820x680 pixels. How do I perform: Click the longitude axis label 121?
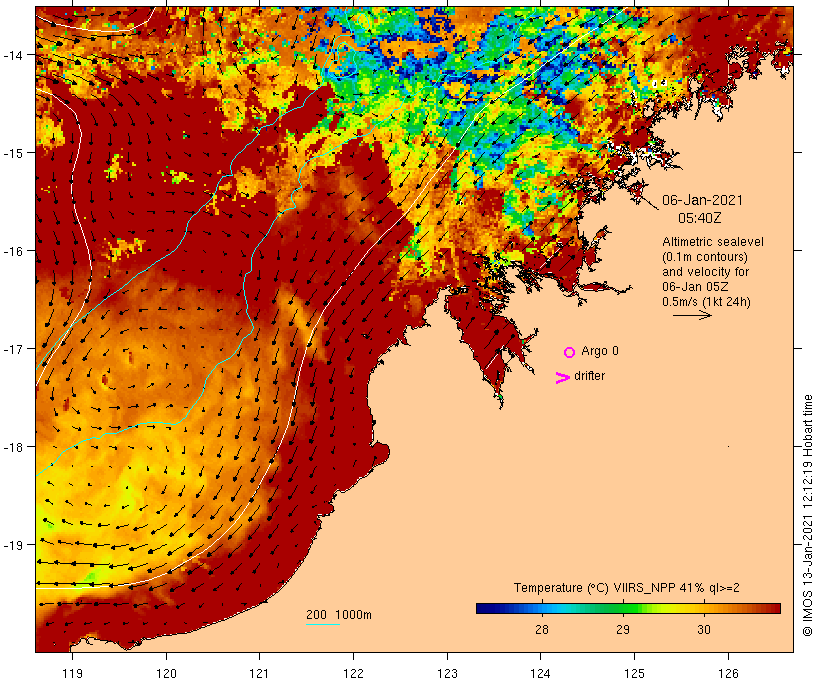pyautogui.click(x=259, y=673)
